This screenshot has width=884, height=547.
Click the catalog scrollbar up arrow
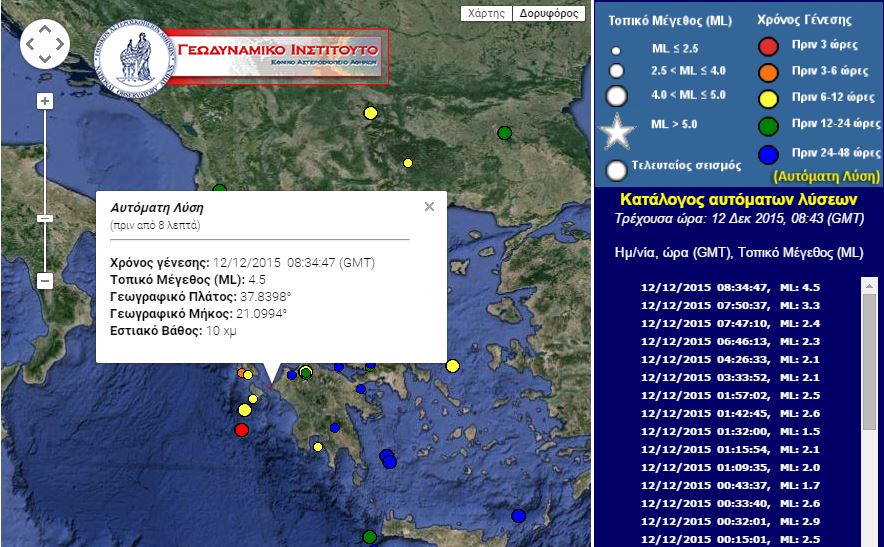tap(869, 285)
